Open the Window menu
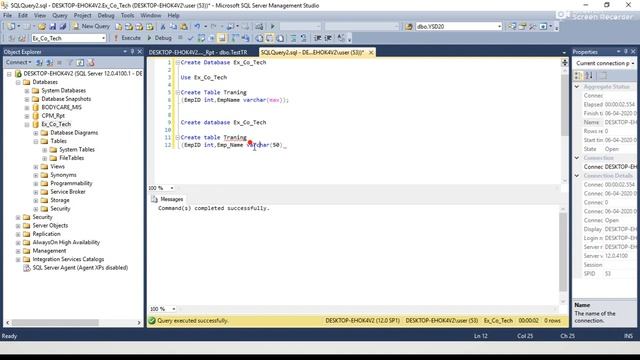This screenshot has height=360, width=640. [151, 15]
